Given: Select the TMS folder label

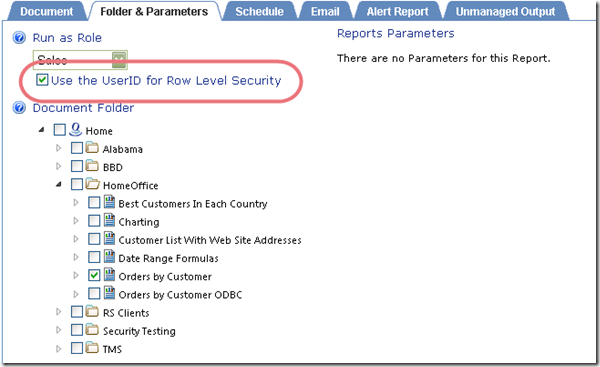Looking at the screenshot, I should [x=112, y=349].
